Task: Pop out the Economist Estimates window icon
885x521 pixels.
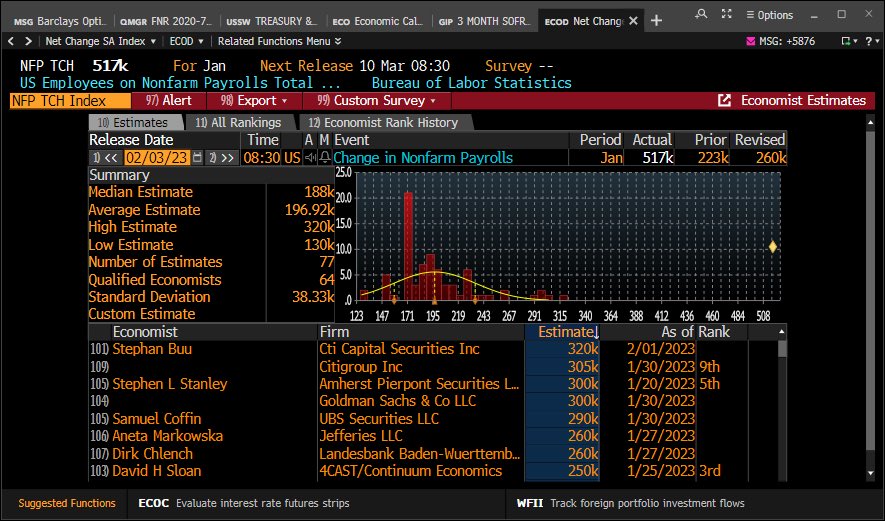Action: [x=724, y=100]
